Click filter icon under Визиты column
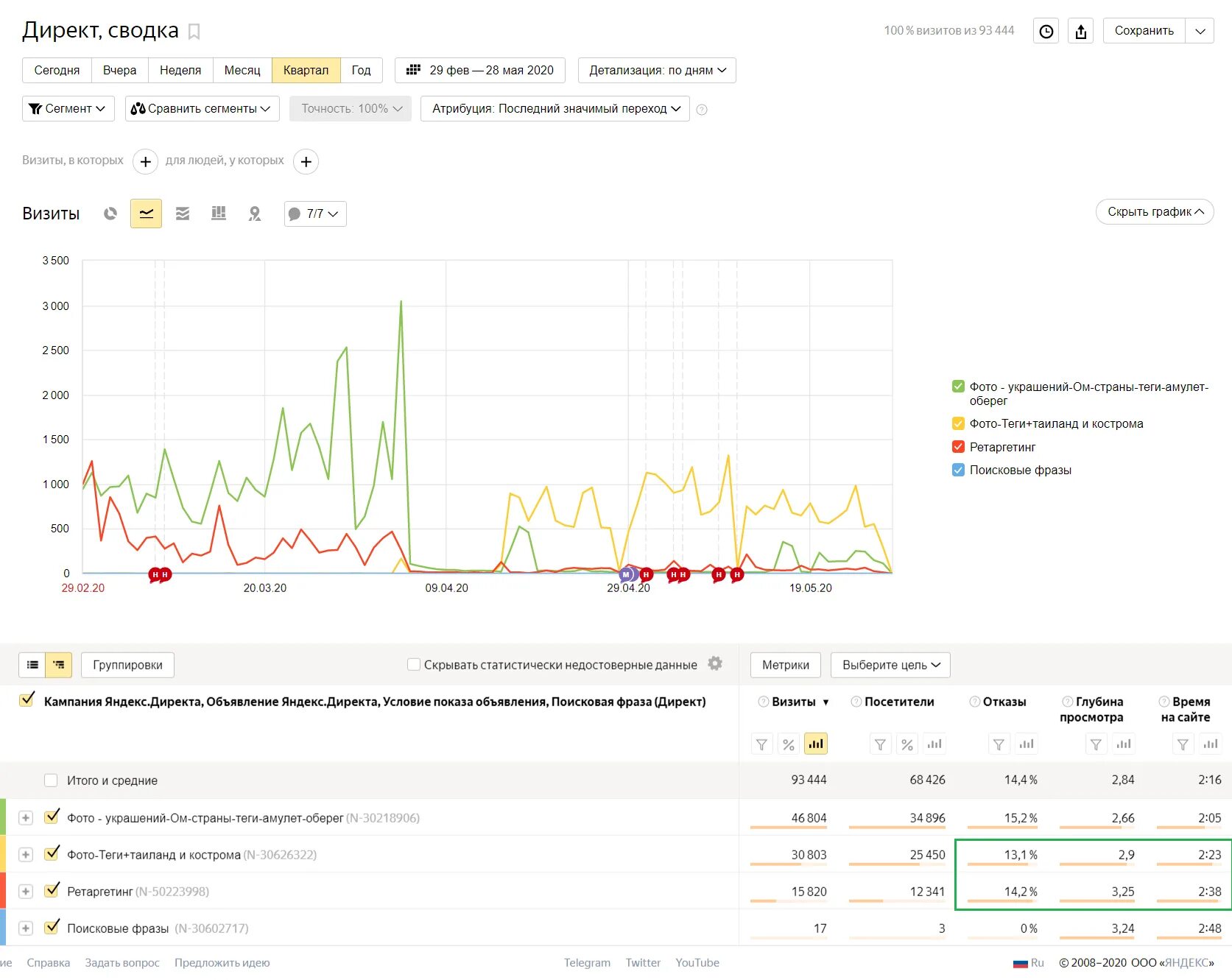The image size is (1232, 980). click(762, 744)
